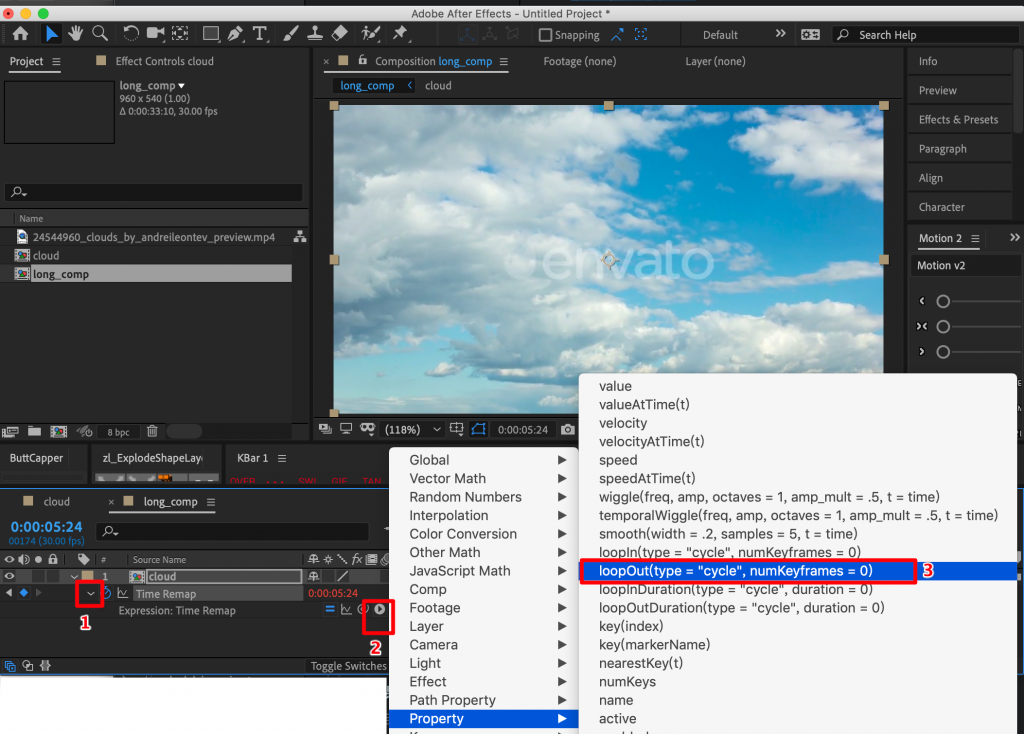
Task: Select the Roto Brush tool
Action: [x=371, y=34]
